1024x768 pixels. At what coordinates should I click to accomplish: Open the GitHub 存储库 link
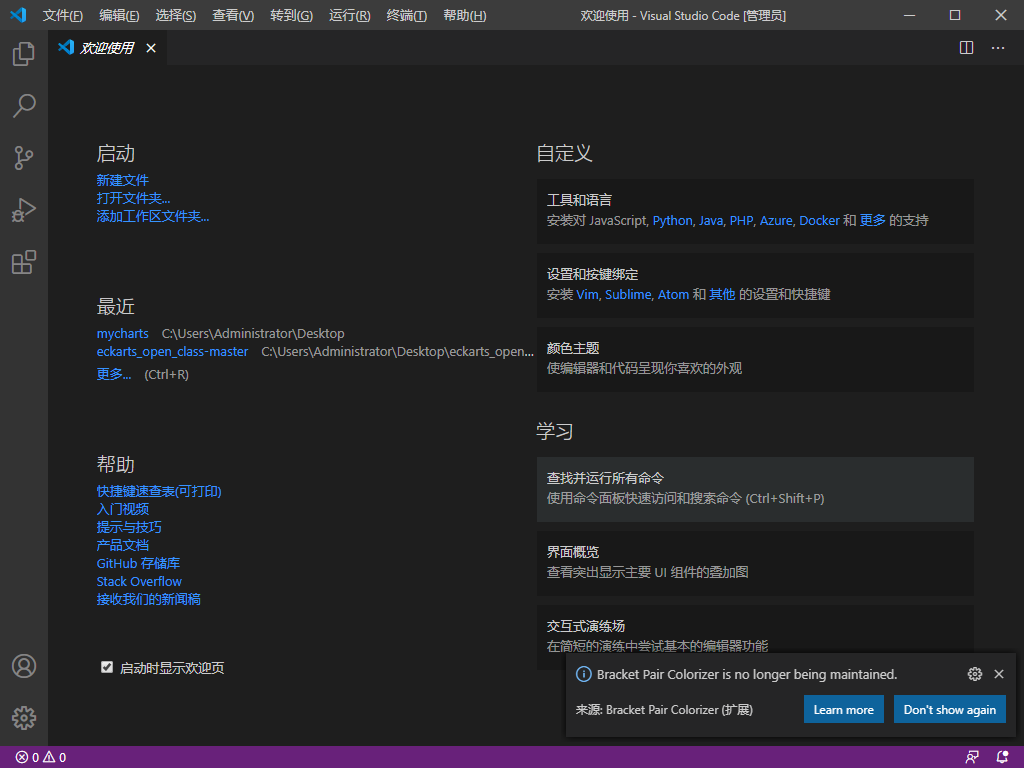138,563
